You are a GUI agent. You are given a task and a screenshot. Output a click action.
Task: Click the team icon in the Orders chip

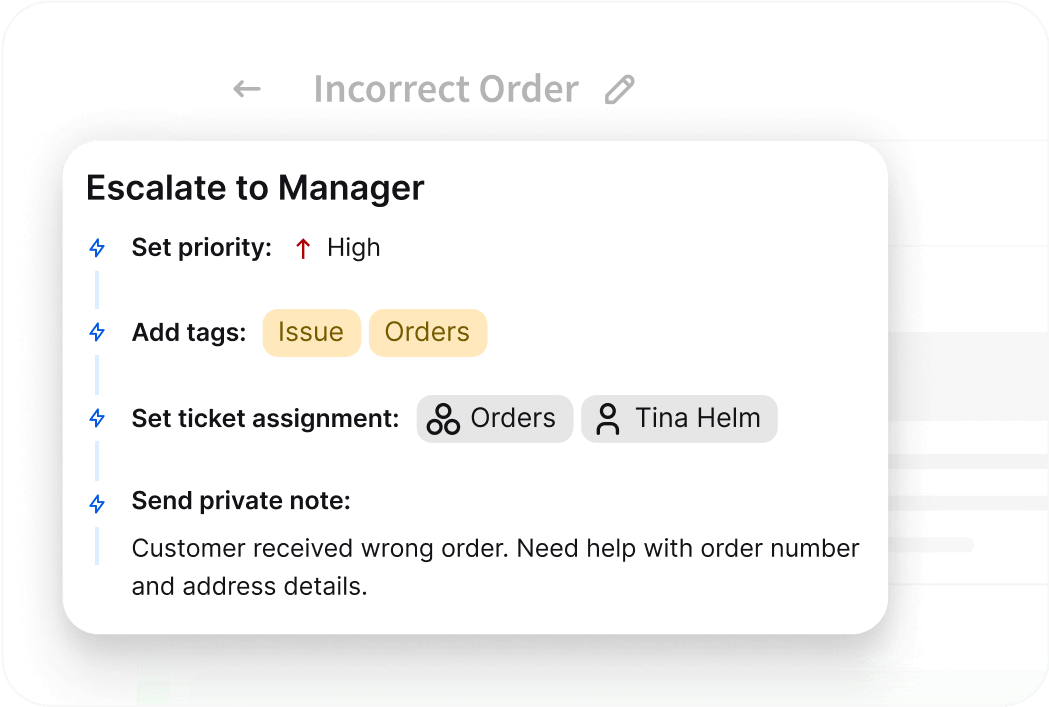[x=443, y=418]
